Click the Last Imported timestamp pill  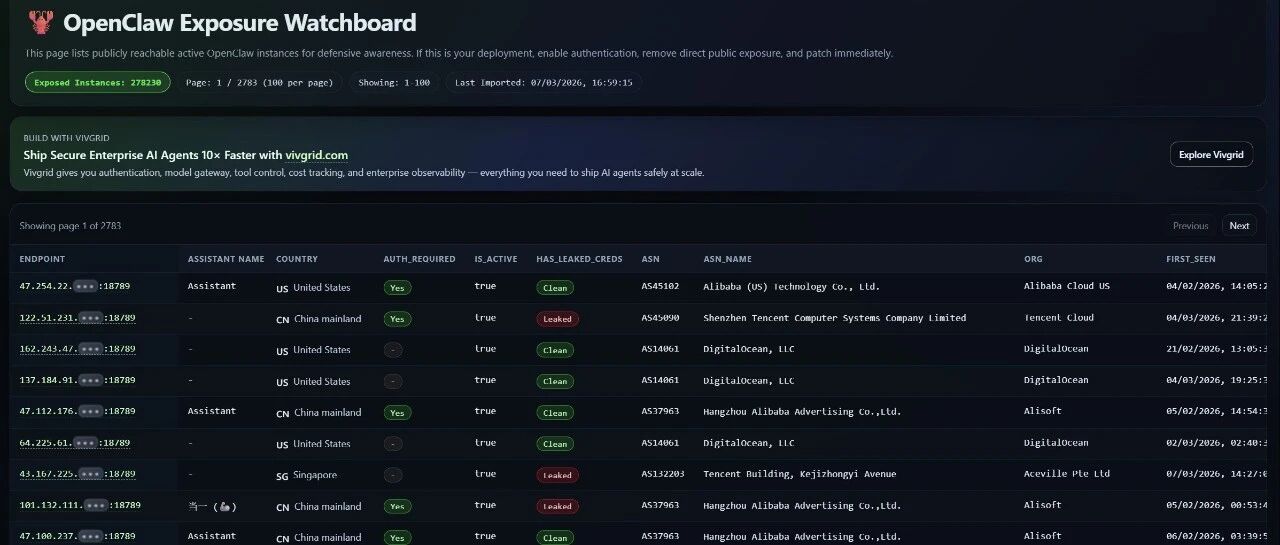544,82
